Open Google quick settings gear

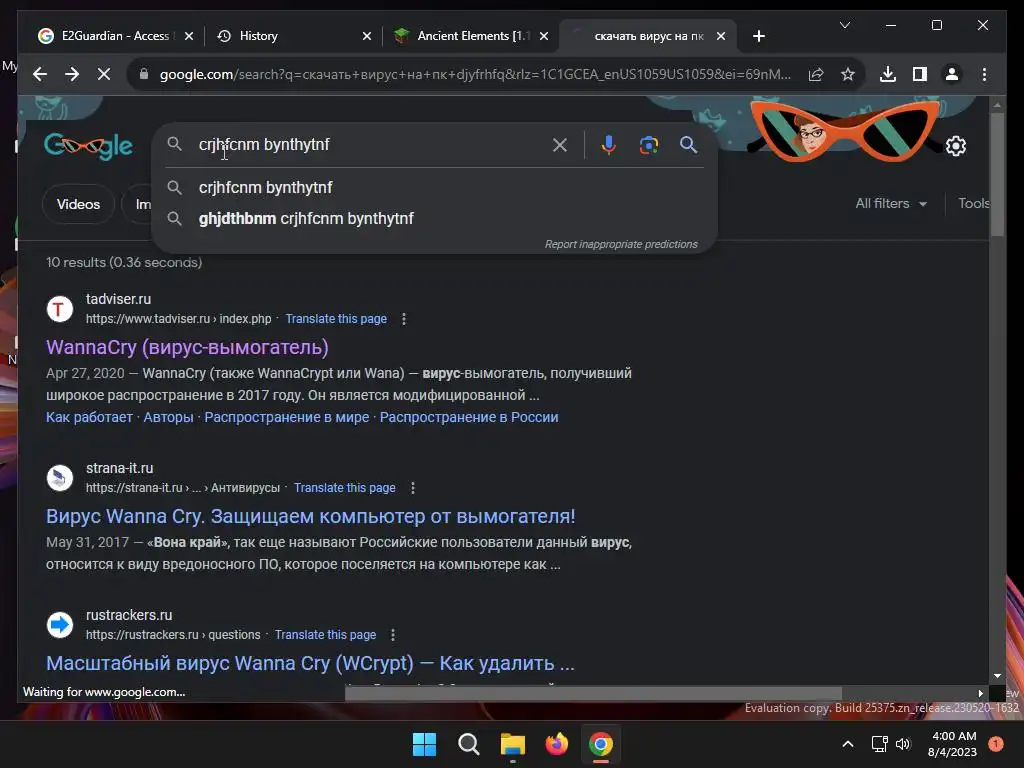coord(956,146)
